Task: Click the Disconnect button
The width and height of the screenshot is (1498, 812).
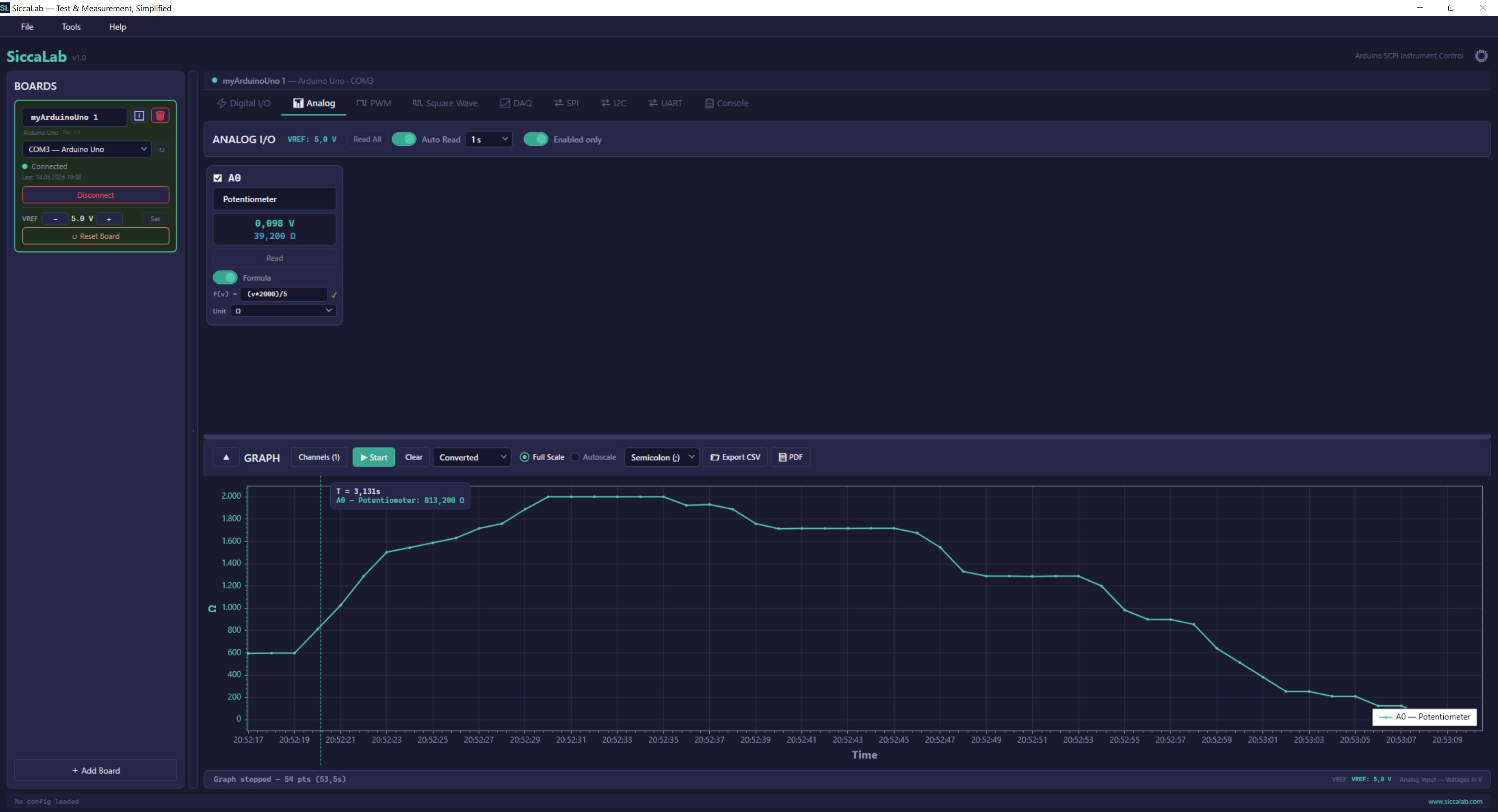Action: (x=96, y=195)
